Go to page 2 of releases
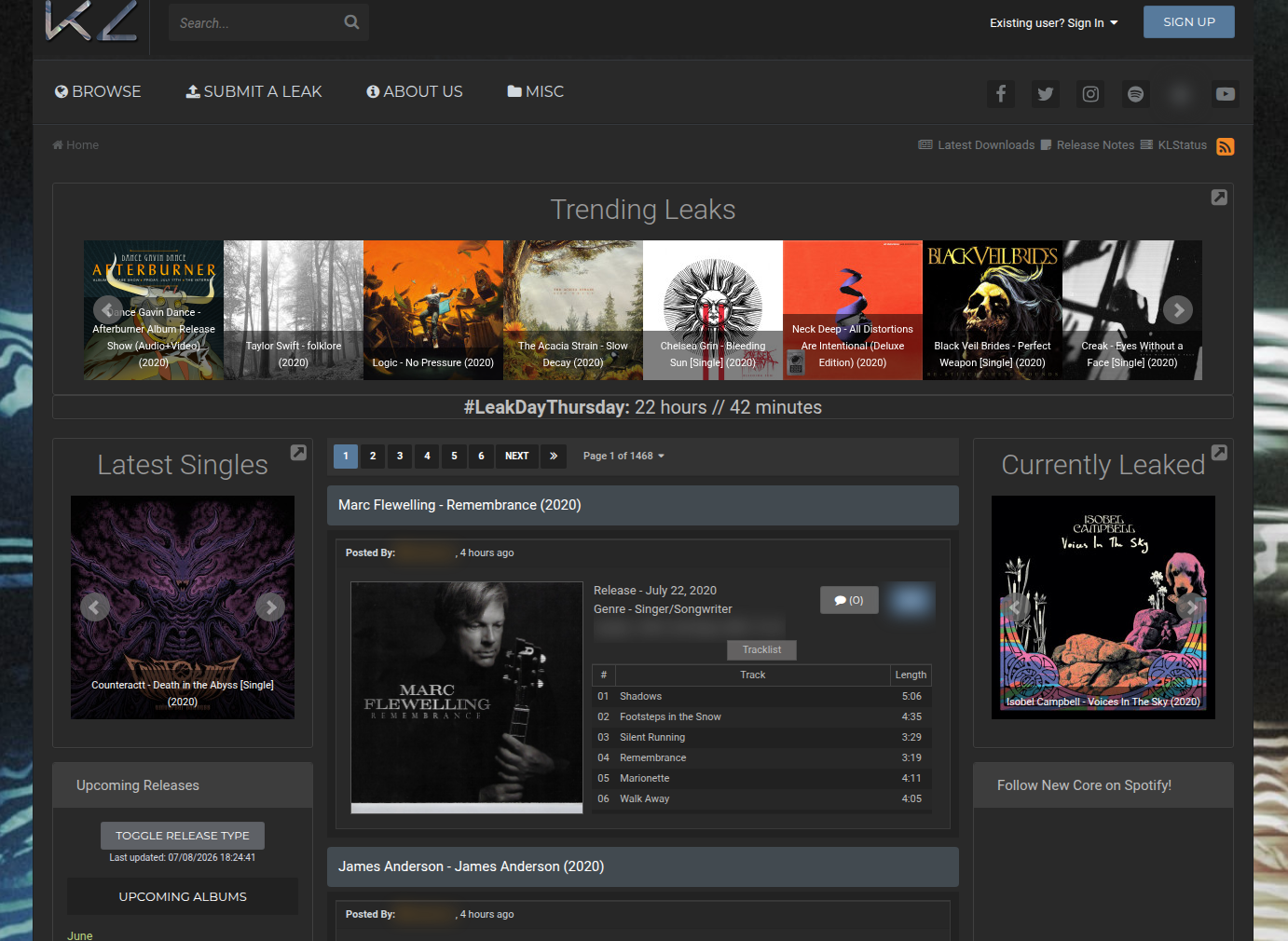1288x941 pixels. 373,456
